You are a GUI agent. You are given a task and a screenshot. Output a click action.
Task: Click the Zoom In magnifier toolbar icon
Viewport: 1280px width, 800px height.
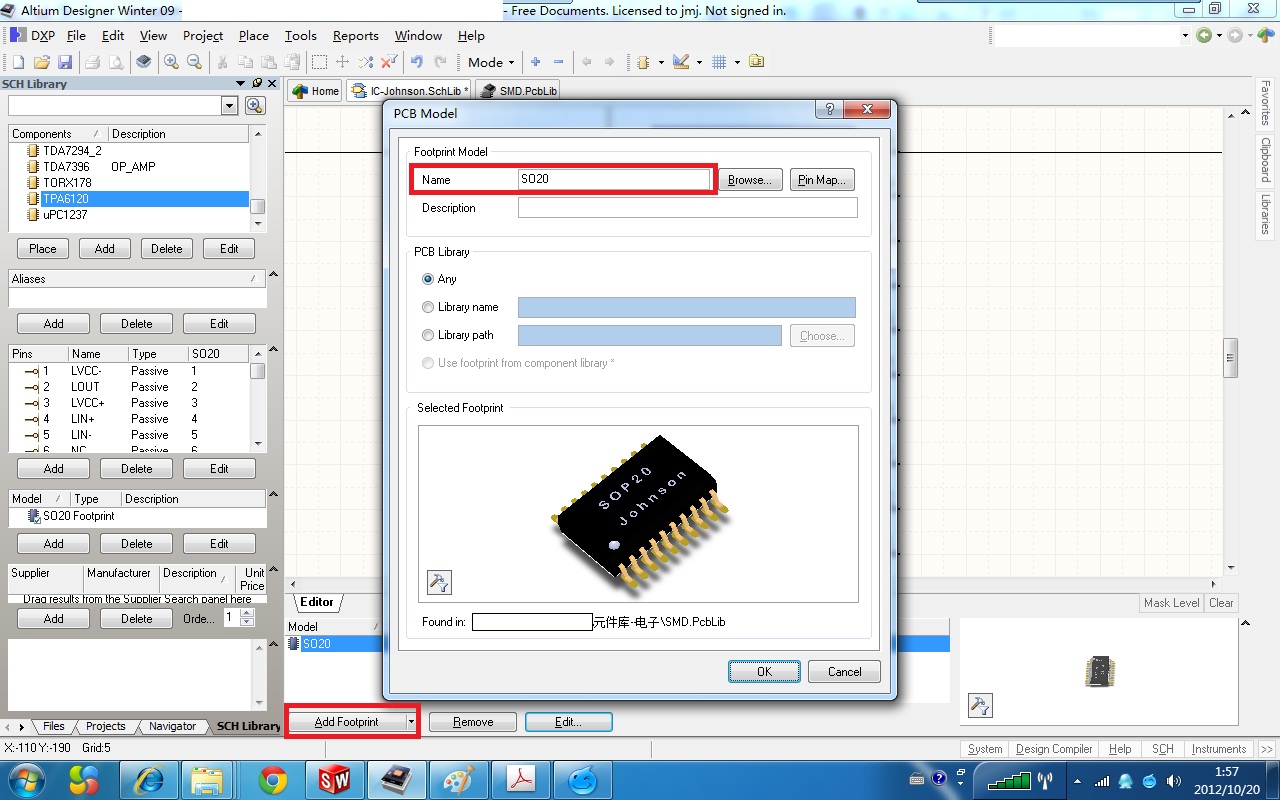coord(172,62)
